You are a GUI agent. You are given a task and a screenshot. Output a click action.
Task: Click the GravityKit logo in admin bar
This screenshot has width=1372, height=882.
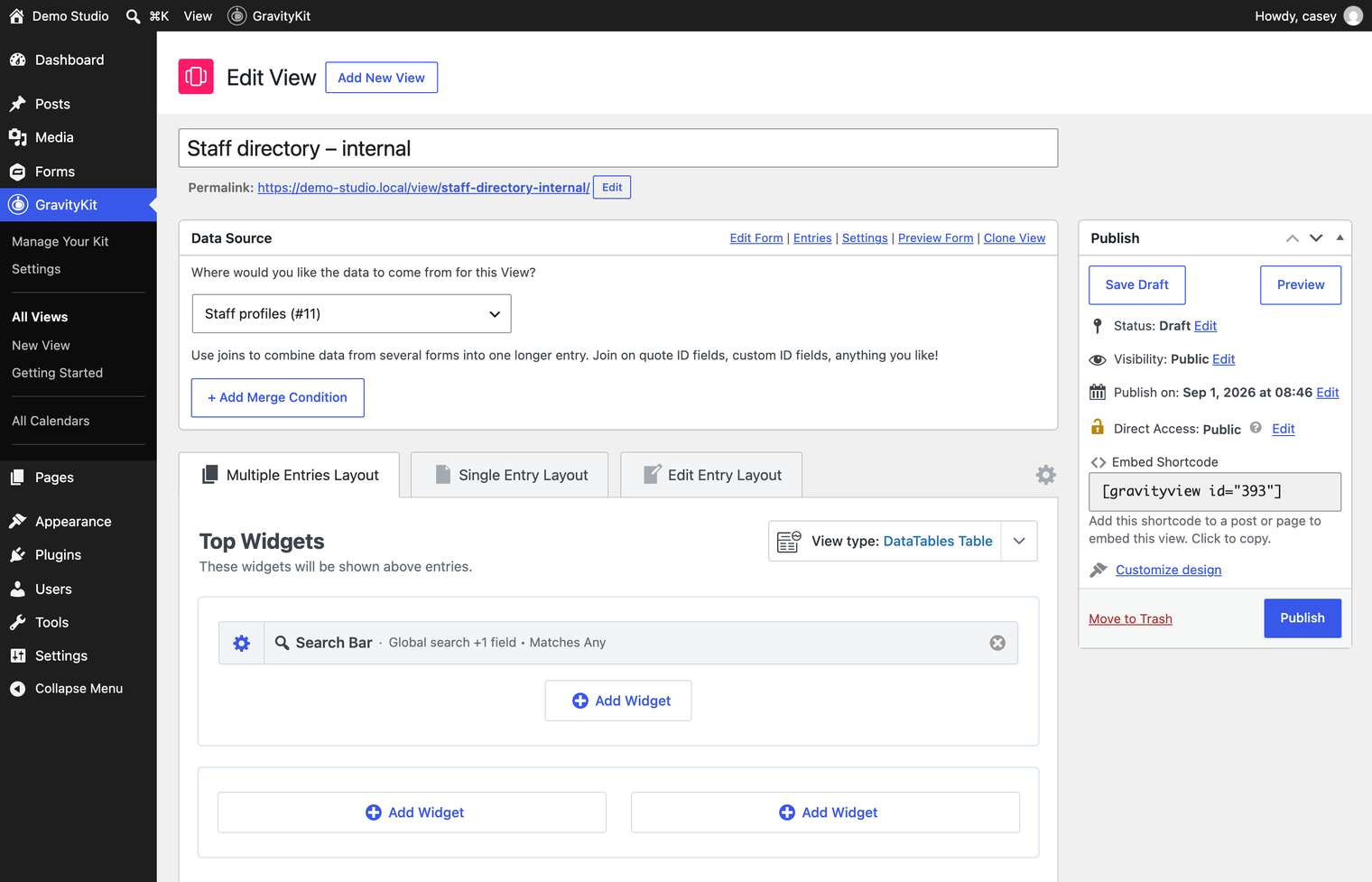click(x=236, y=16)
